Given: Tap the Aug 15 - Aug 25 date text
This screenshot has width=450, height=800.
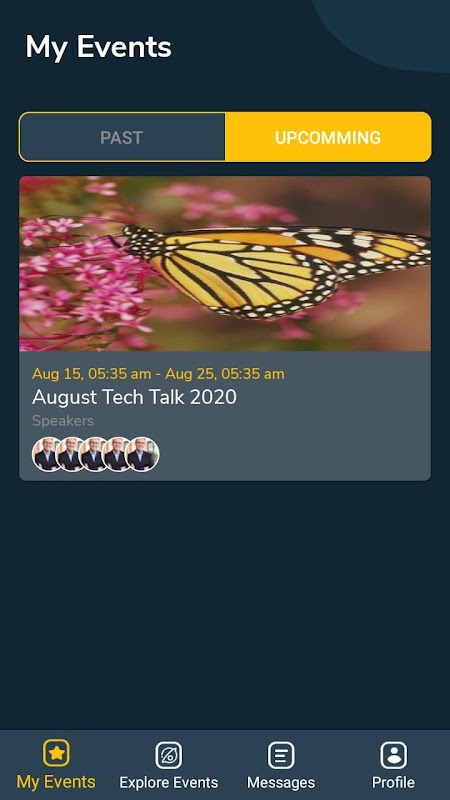Looking at the screenshot, I should pyautogui.click(x=158, y=374).
